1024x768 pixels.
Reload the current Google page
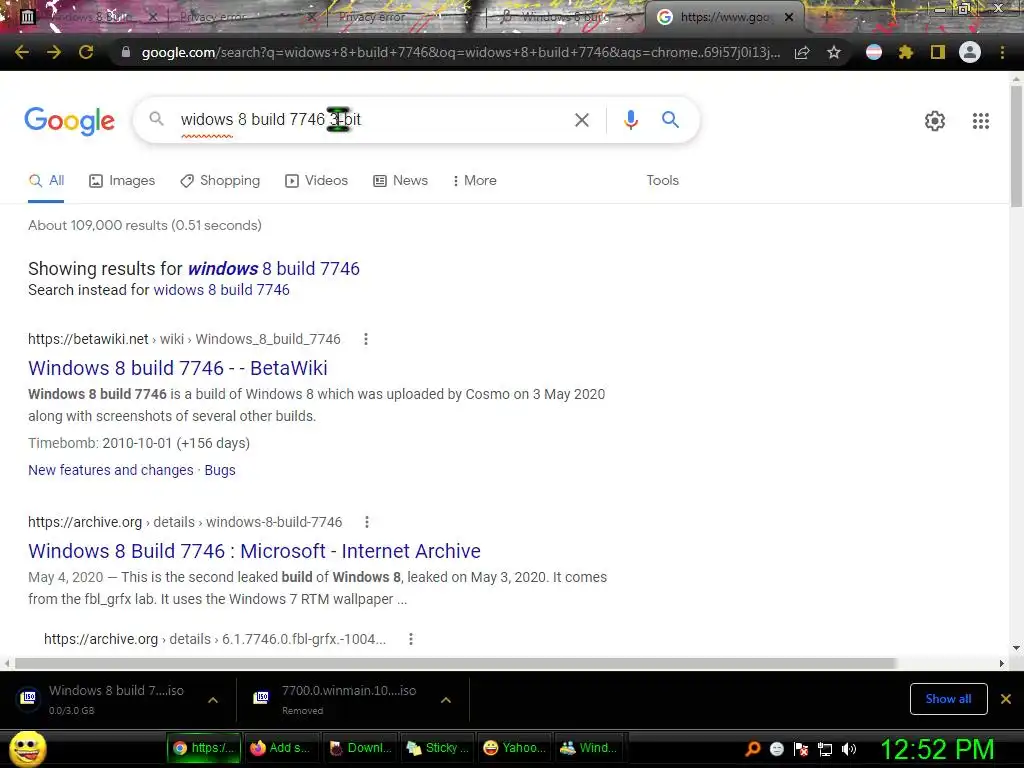pyautogui.click(x=86, y=52)
